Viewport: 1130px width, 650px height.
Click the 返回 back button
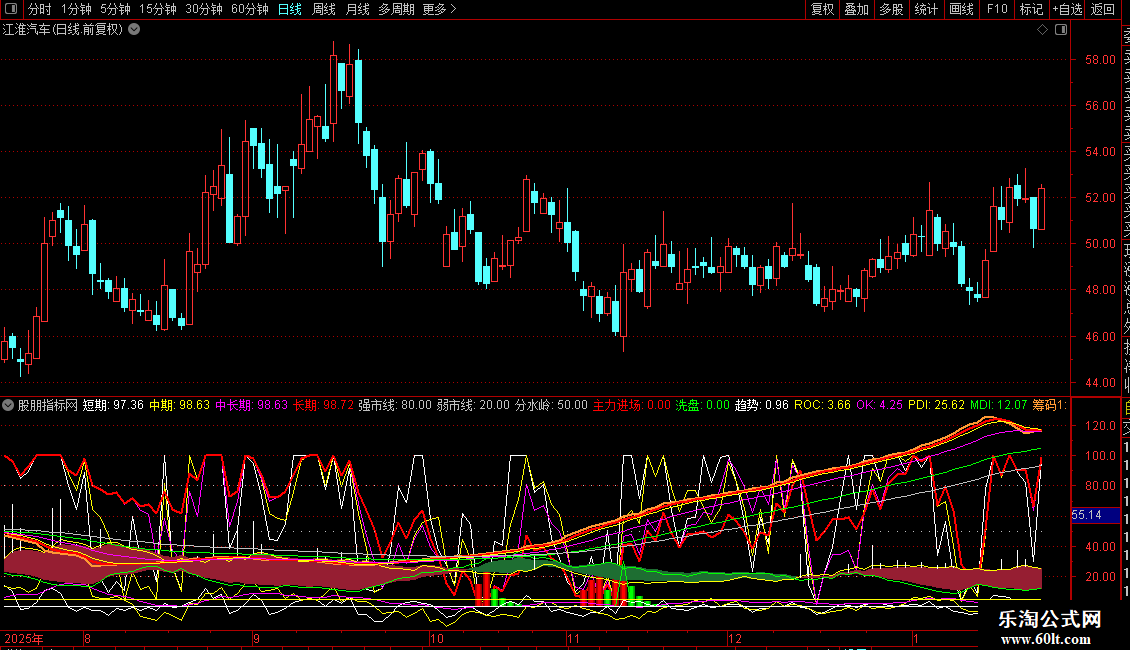point(1102,9)
